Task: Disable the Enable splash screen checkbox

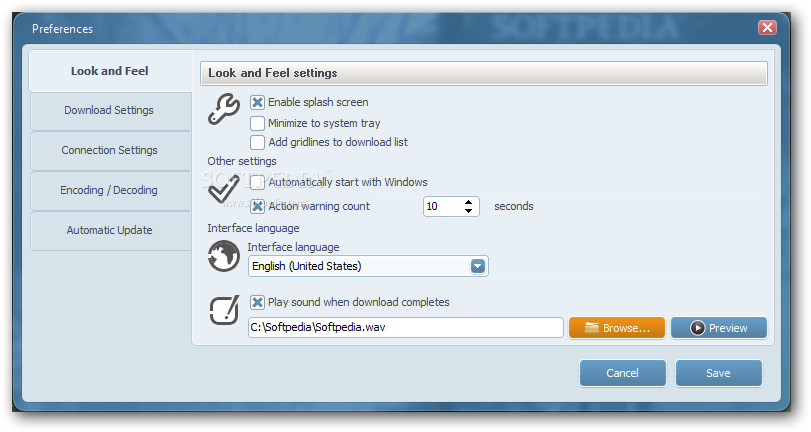Action: point(257,102)
